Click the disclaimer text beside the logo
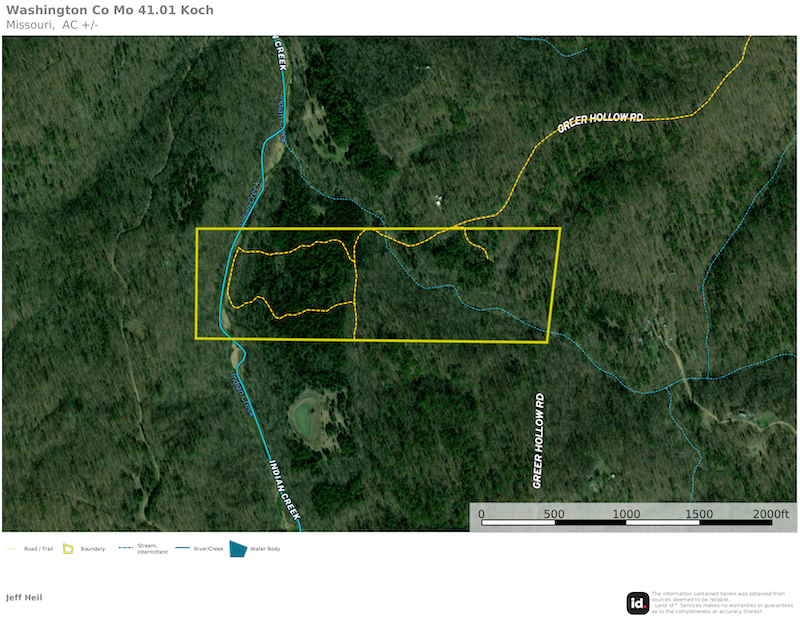Screen dimensions: 800x618 718,602
